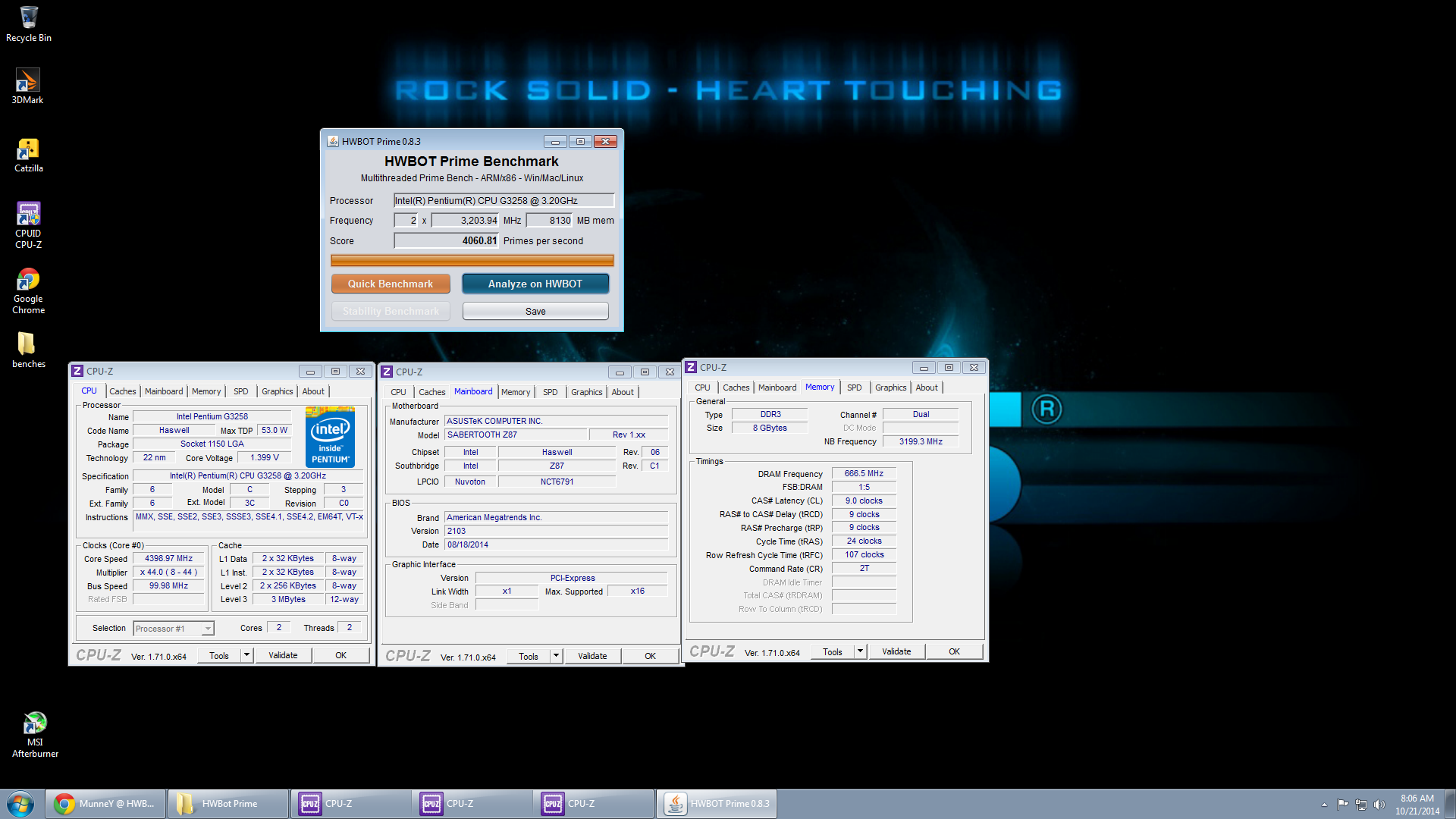The height and width of the screenshot is (819, 1456).
Task: Click Tools button in CPU-Z CPU window
Action: click(219, 655)
